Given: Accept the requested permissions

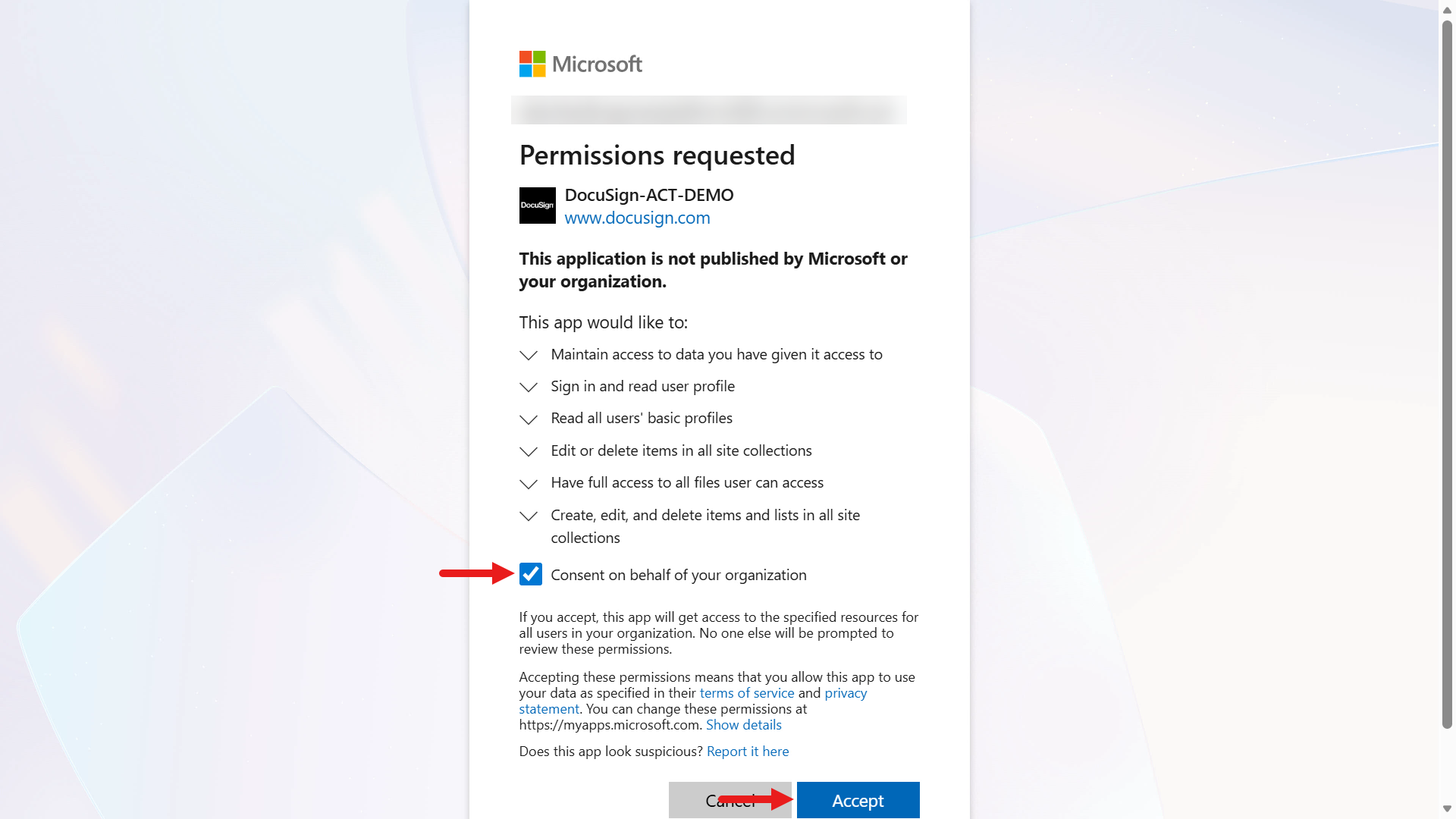Looking at the screenshot, I should (858, 800).
